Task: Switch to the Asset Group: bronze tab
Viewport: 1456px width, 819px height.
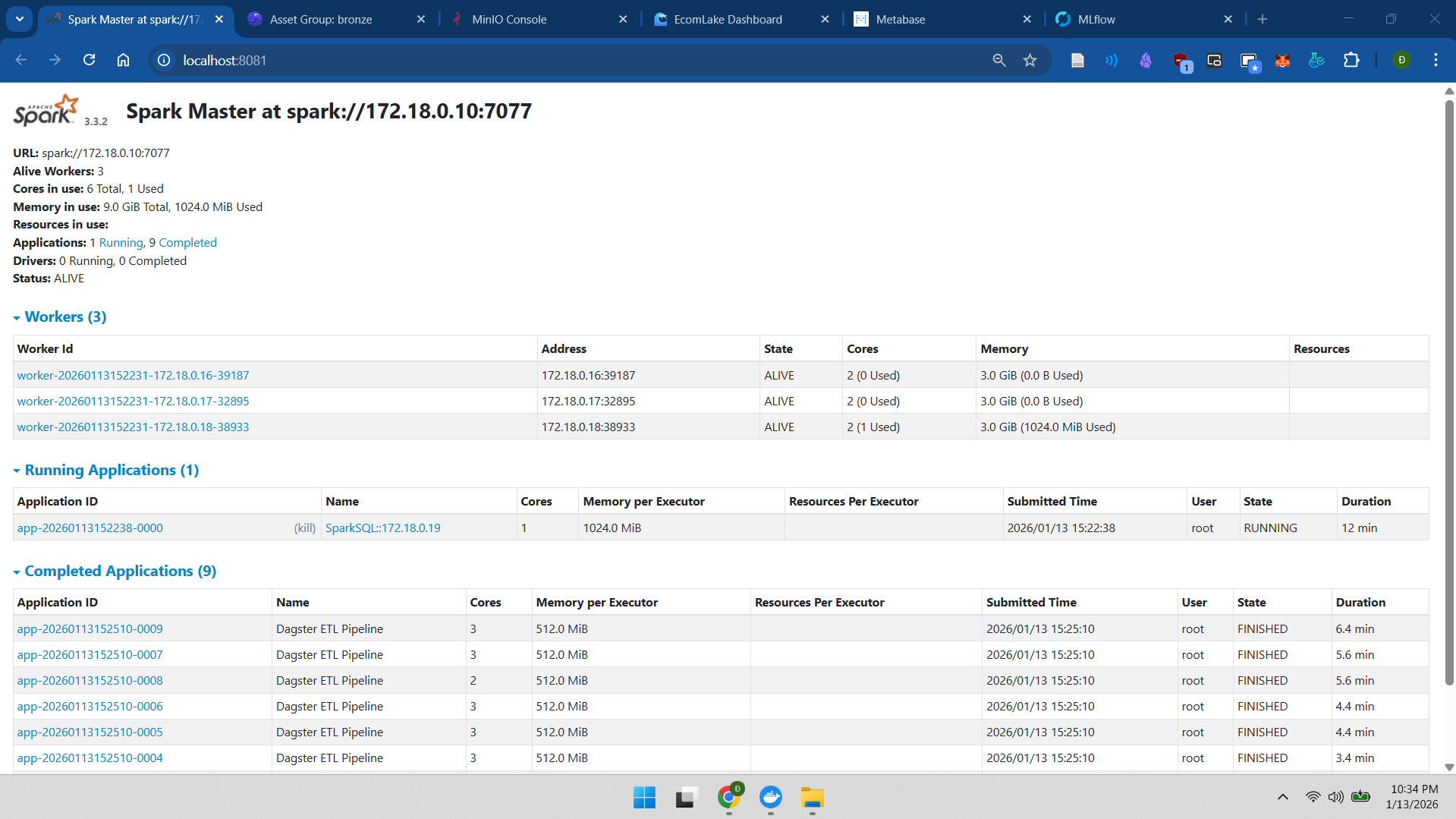Action: [x=321, y=19]
